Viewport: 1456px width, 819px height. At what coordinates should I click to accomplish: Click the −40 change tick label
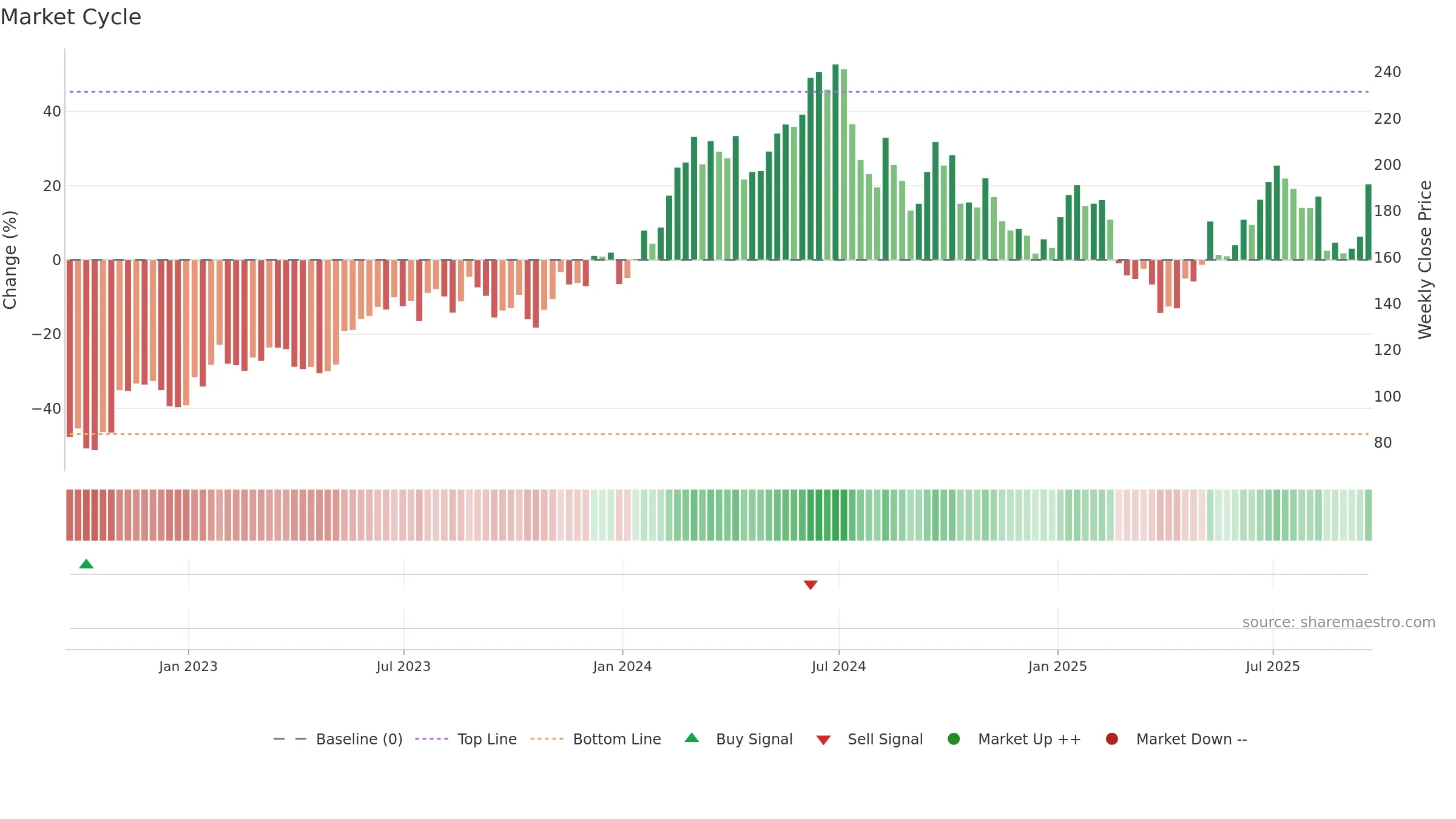46,408
